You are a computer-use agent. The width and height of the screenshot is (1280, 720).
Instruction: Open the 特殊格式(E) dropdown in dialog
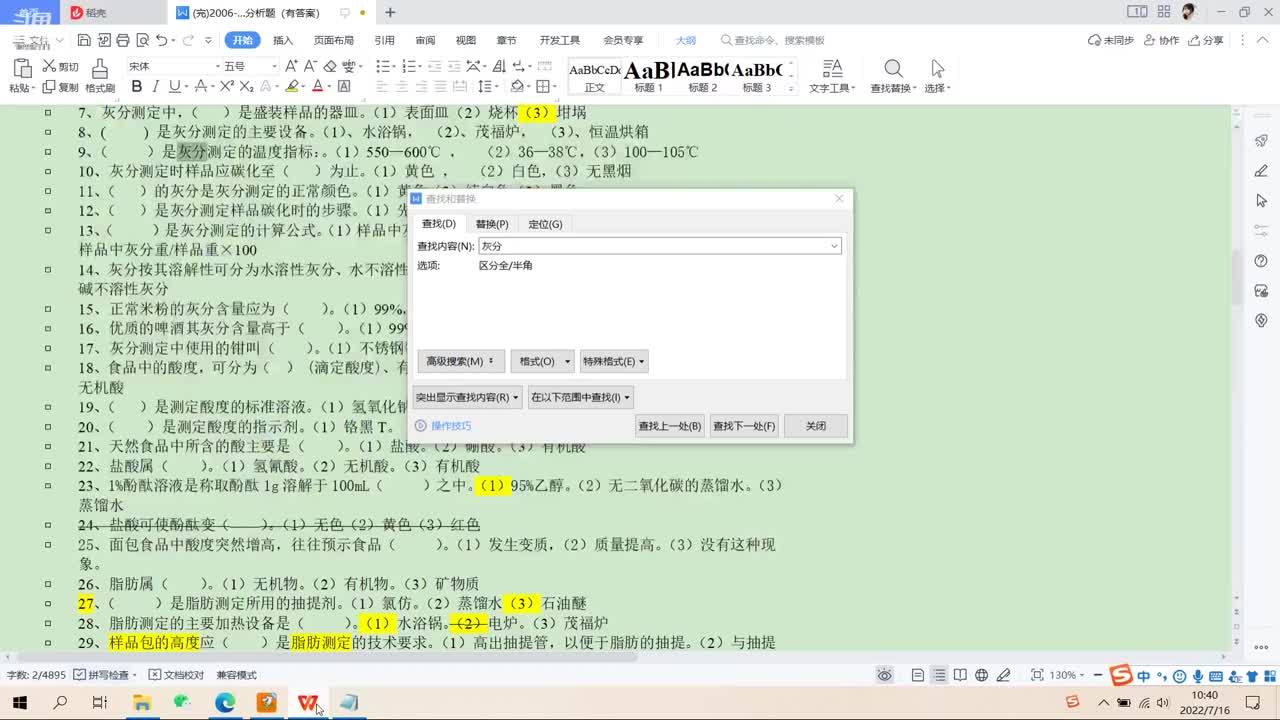[x=614, y=361]
